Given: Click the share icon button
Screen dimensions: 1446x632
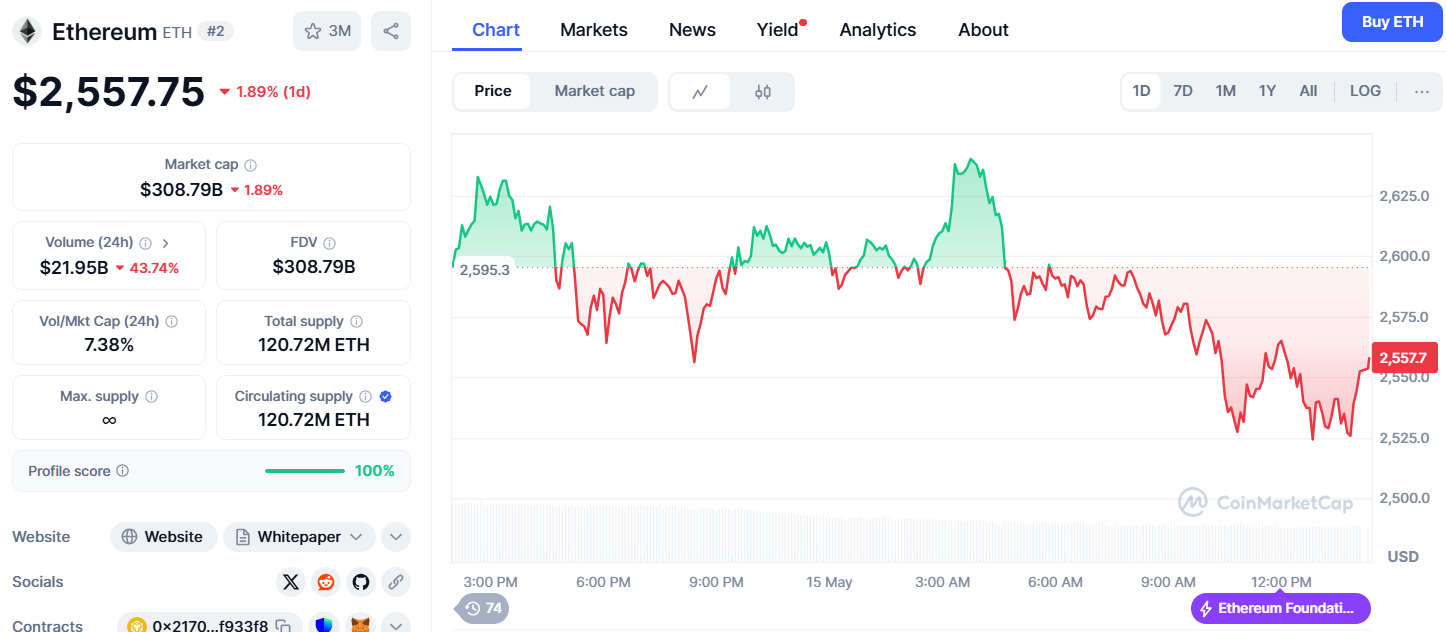Looking at the screenshot, I should coord(391,31).
